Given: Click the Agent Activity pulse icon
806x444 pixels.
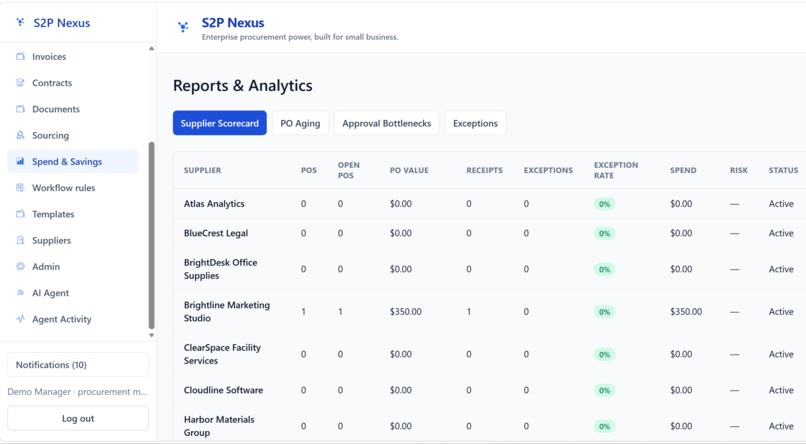Looking at the screenshot, I should click(x=20, y=319).
